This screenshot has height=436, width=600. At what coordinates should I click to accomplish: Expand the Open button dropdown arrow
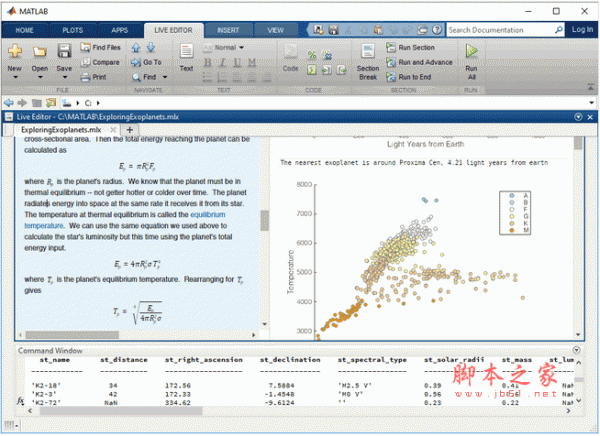(39, 79)
